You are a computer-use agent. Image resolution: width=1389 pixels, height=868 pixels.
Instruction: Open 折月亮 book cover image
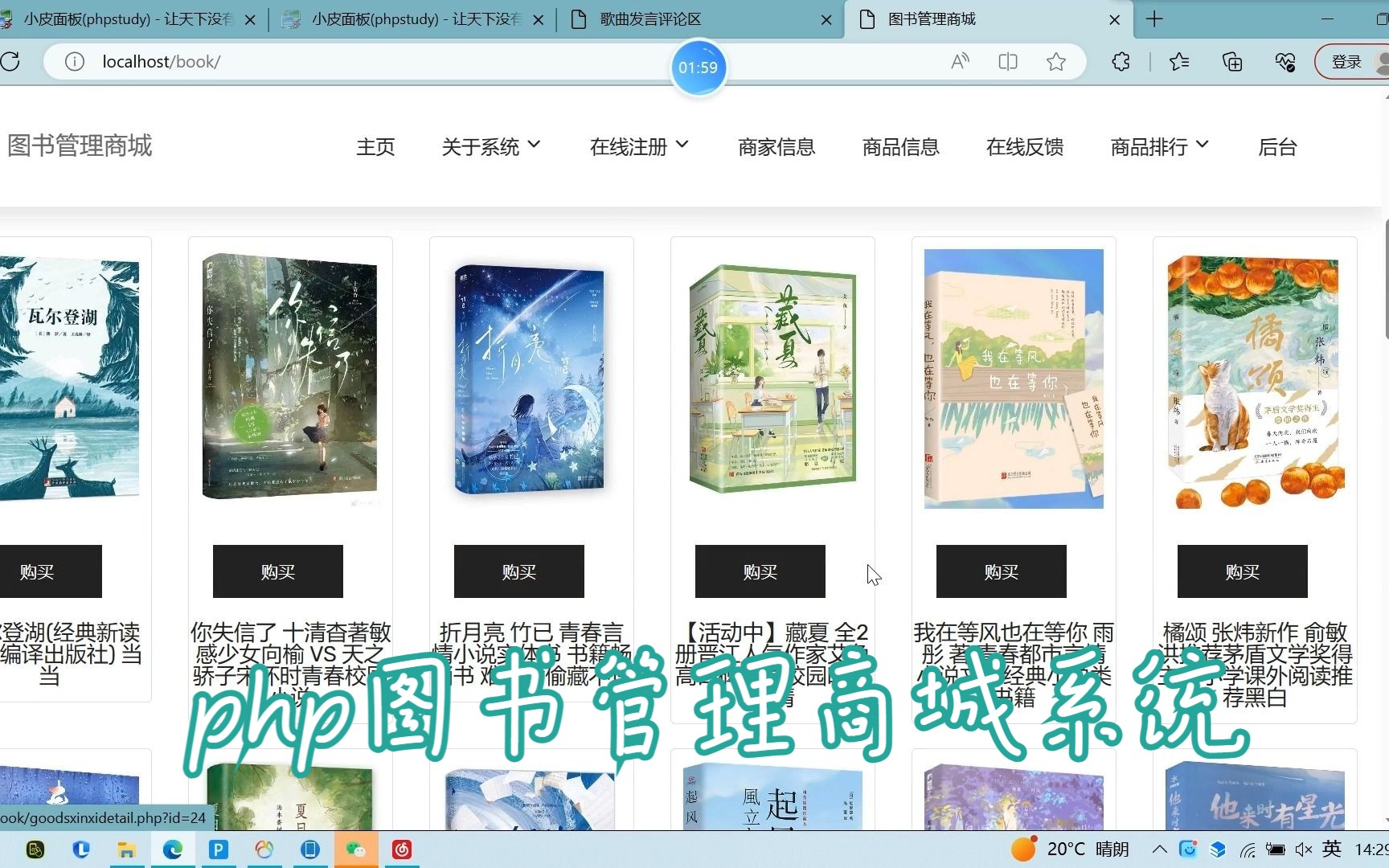tap(531, 379)
